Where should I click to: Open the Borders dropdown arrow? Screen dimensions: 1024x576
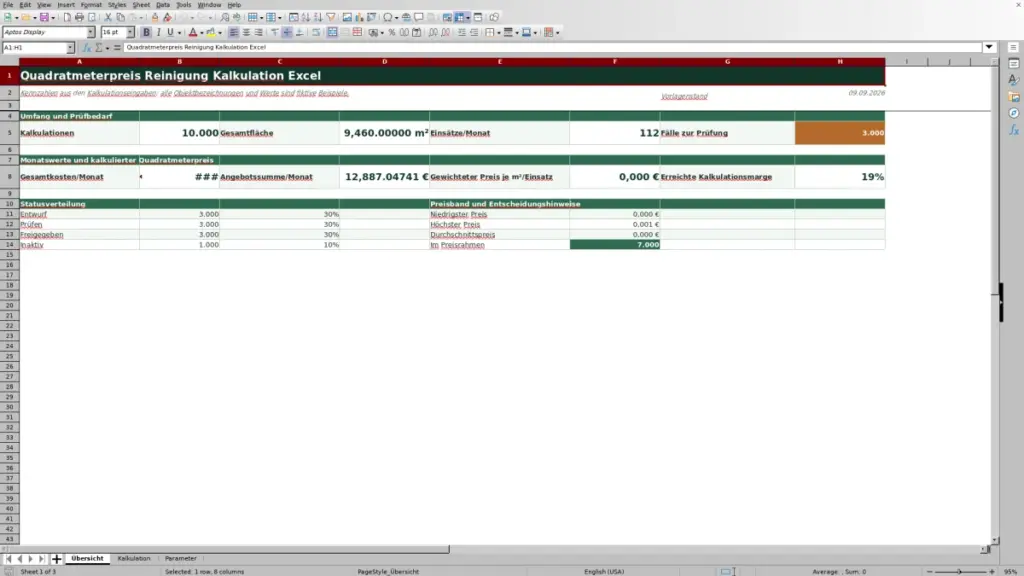(499, 33)
